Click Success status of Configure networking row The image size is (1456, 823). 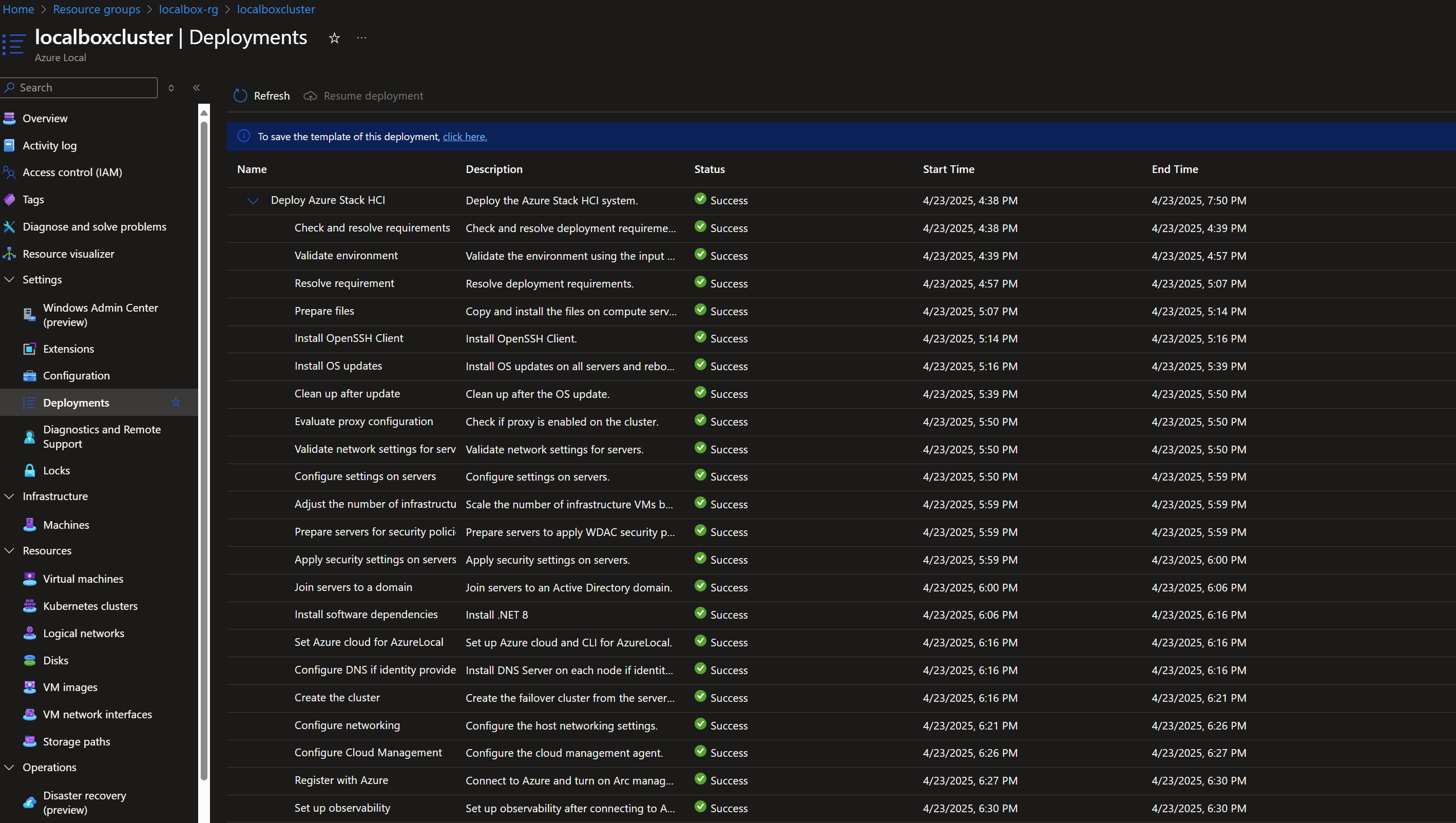[721, 725]
